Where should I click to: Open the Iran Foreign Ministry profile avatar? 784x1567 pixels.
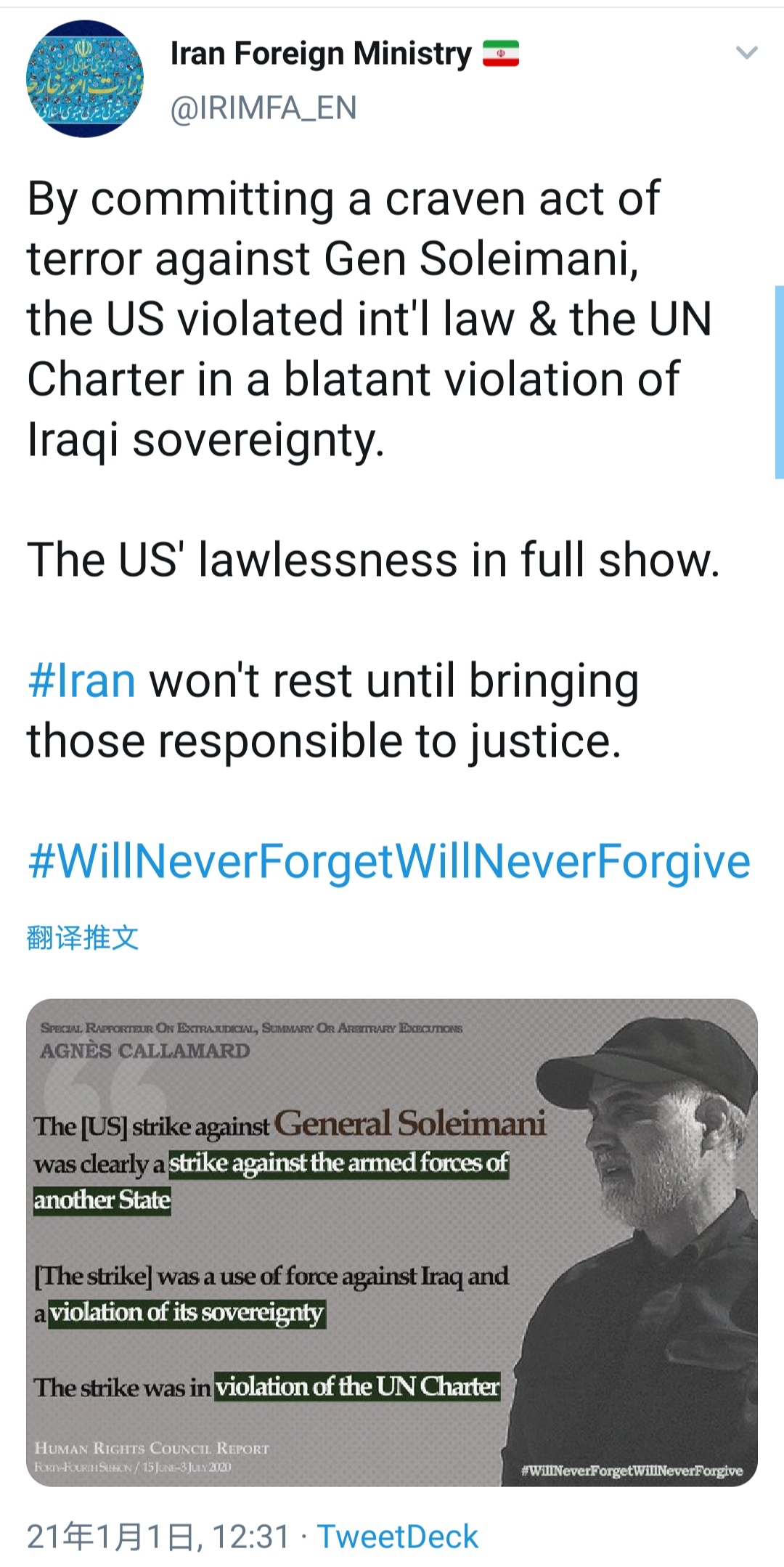85,78
